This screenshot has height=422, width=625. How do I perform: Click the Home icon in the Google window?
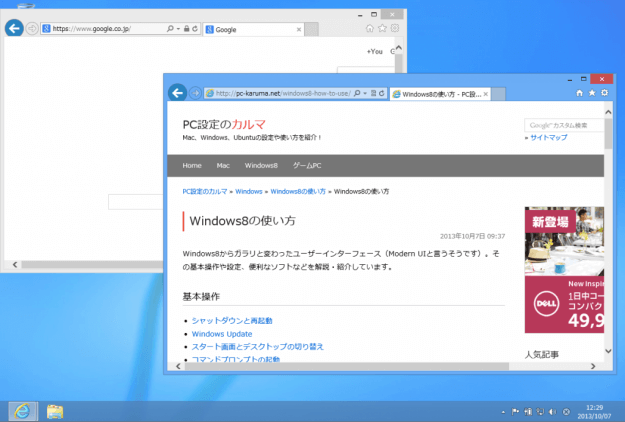click(x=369, y=28)
